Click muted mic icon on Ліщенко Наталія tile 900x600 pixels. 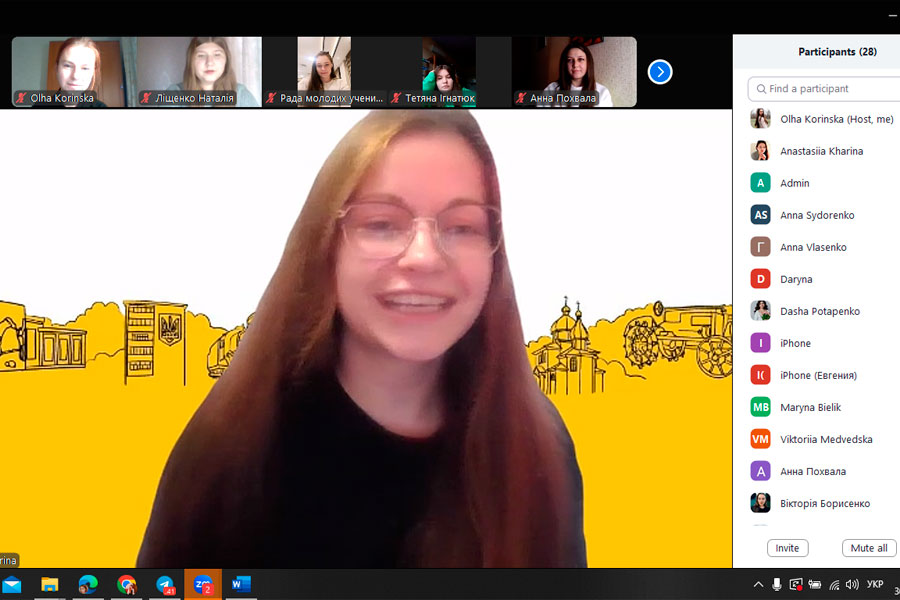point(146,98)
